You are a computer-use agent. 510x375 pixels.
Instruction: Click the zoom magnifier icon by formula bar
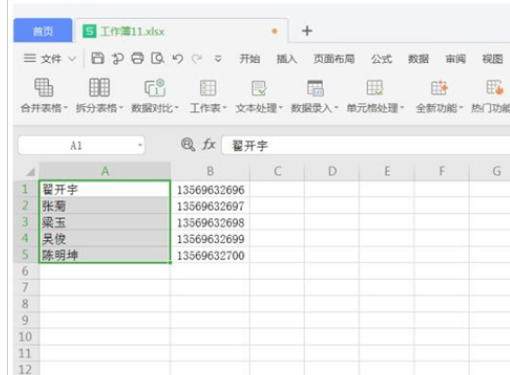coord(188,145)
